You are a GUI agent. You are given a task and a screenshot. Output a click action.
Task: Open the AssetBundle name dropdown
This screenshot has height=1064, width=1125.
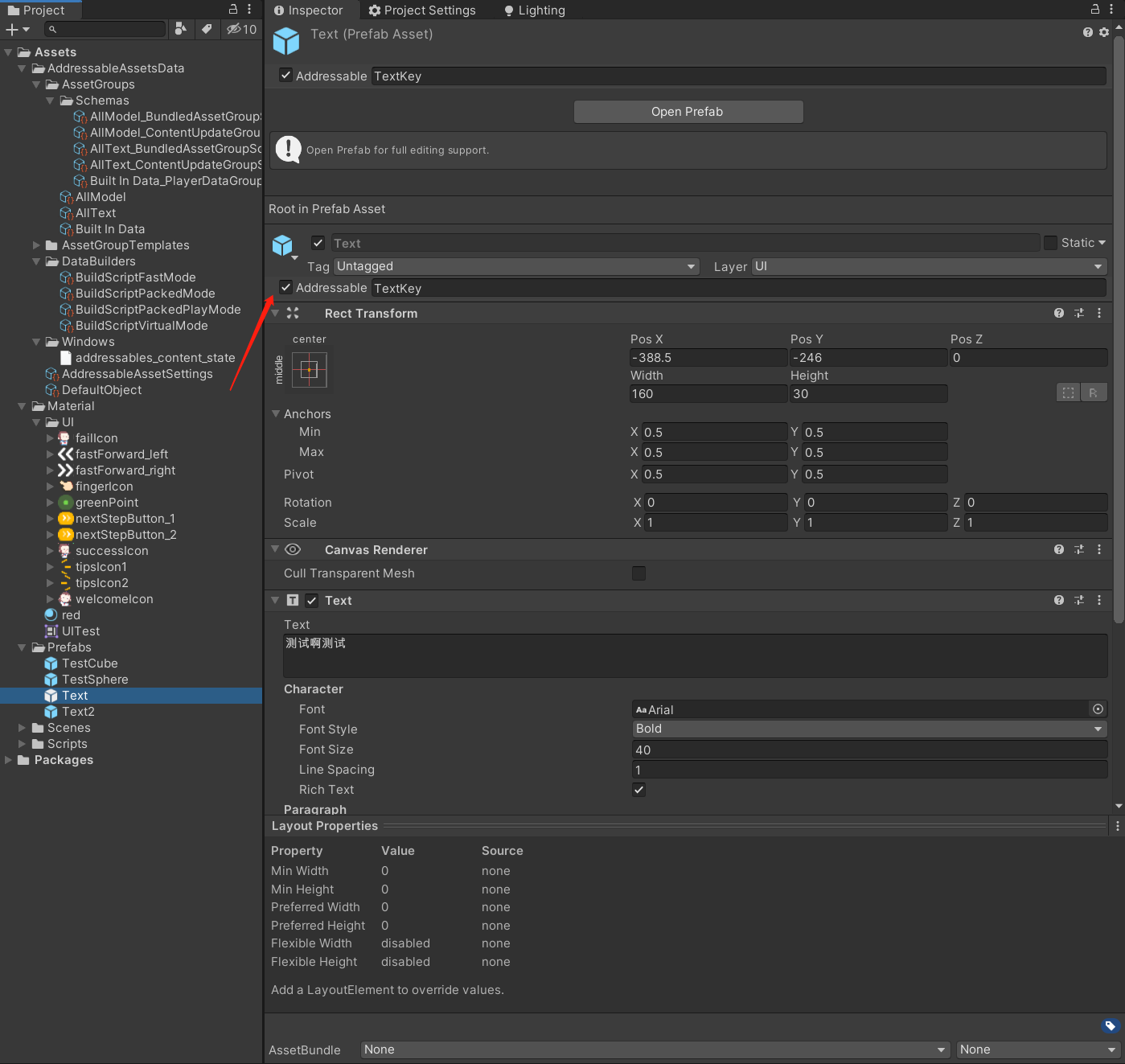pos(655,1050)
